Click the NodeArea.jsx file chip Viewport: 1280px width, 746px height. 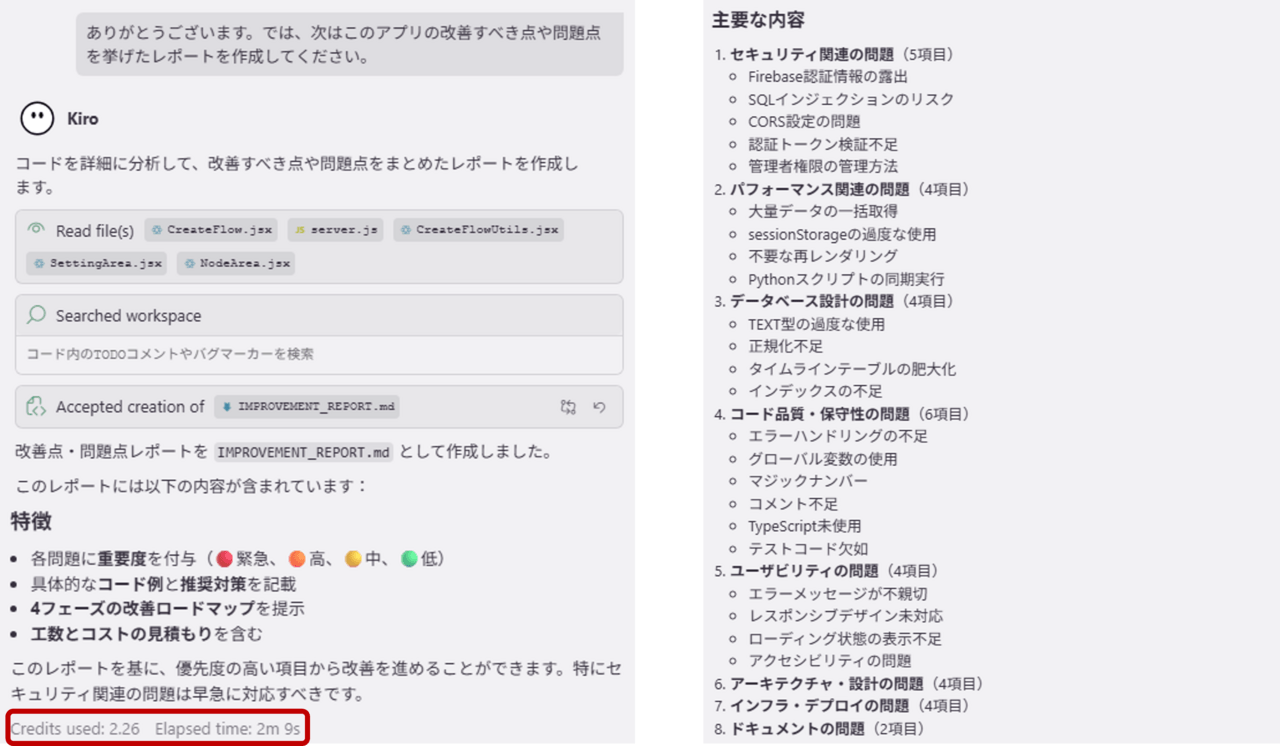[236, 263]
